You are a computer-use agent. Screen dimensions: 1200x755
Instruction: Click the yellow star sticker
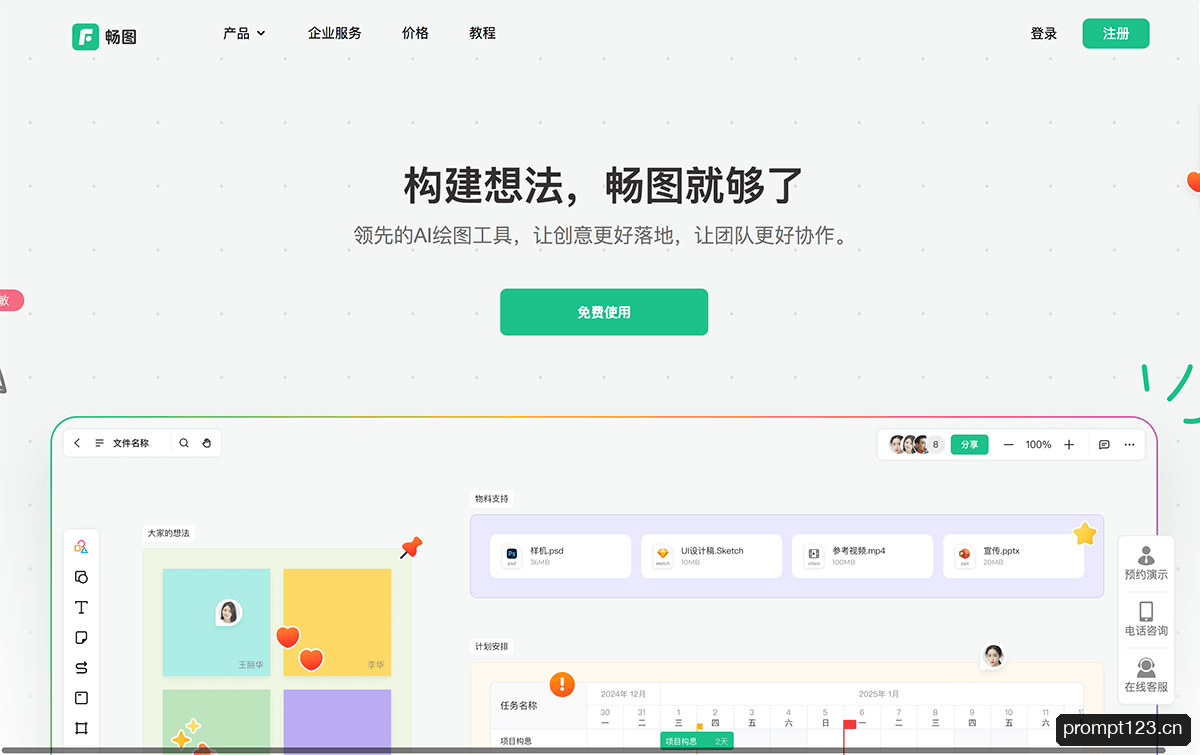[1085, 534]
